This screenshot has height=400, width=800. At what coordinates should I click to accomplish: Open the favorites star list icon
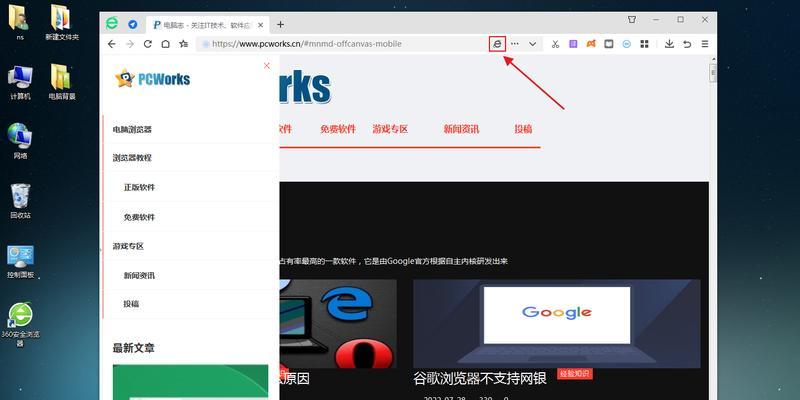click(184, 44)
